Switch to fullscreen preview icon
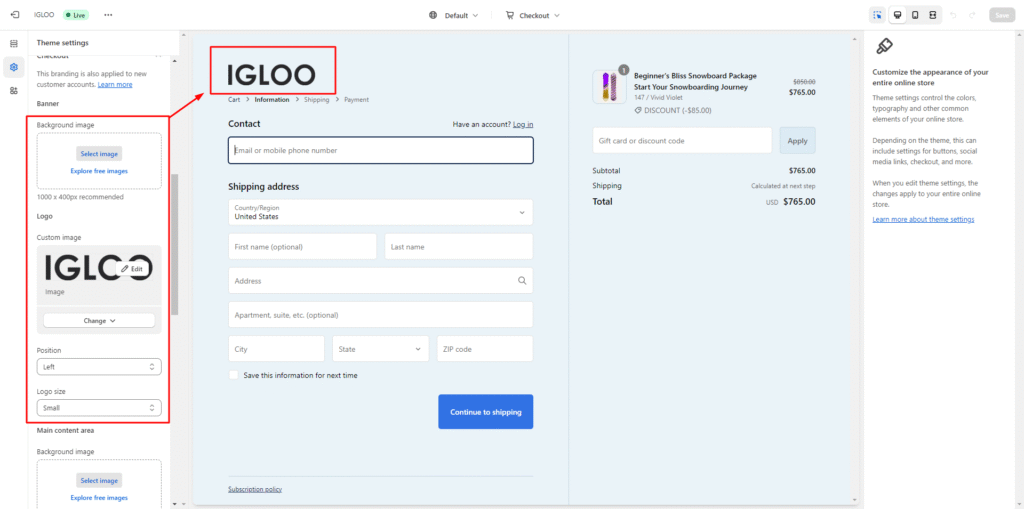Screen dimensions: 1024x509 click(x=932, y=15)
